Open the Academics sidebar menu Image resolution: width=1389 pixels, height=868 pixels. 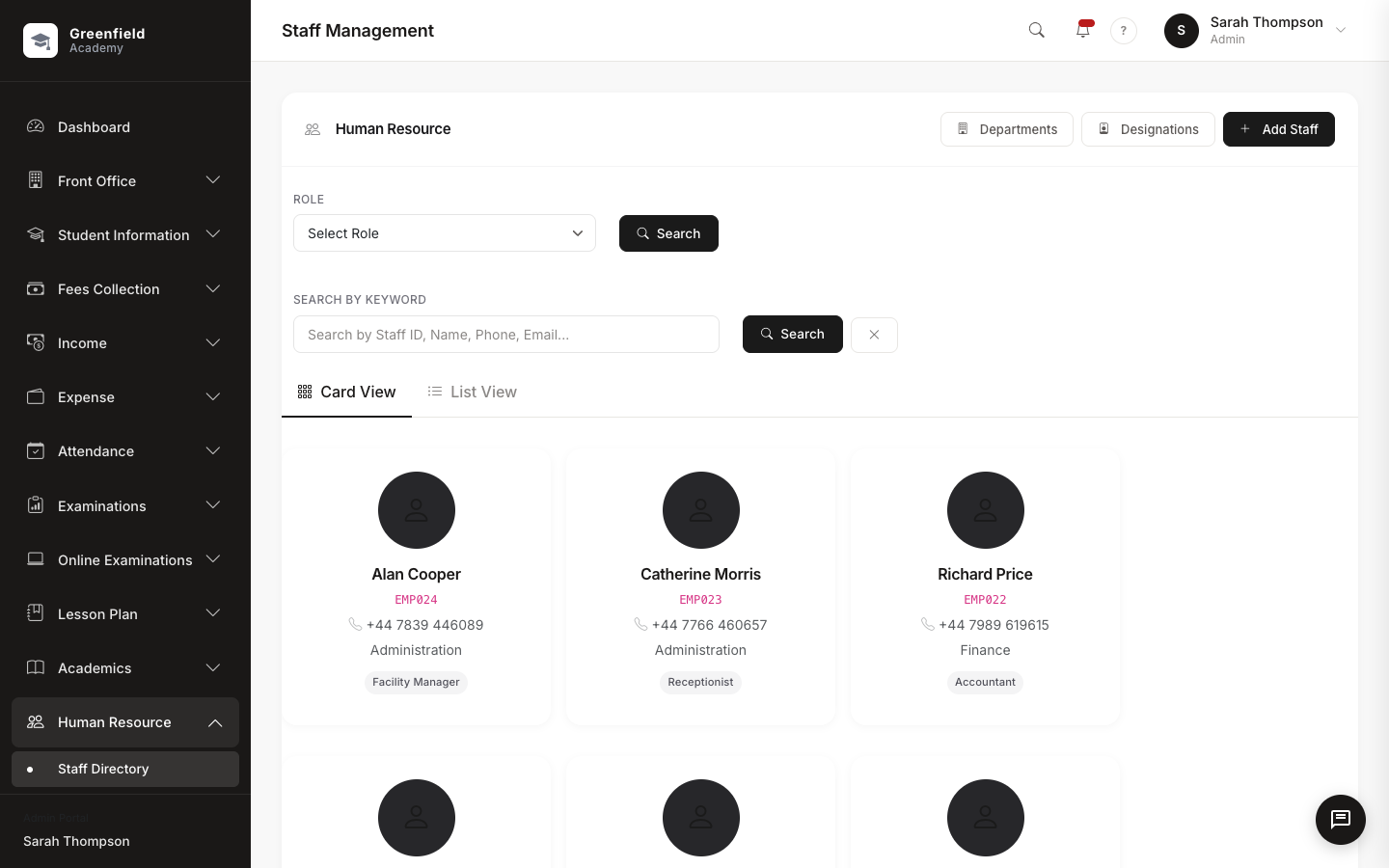coord(125,667)
